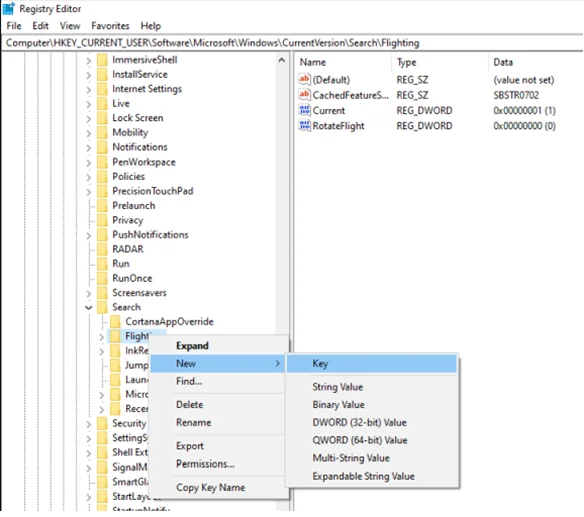
Task: Select the RotateFlight value name
Action: 339,126
